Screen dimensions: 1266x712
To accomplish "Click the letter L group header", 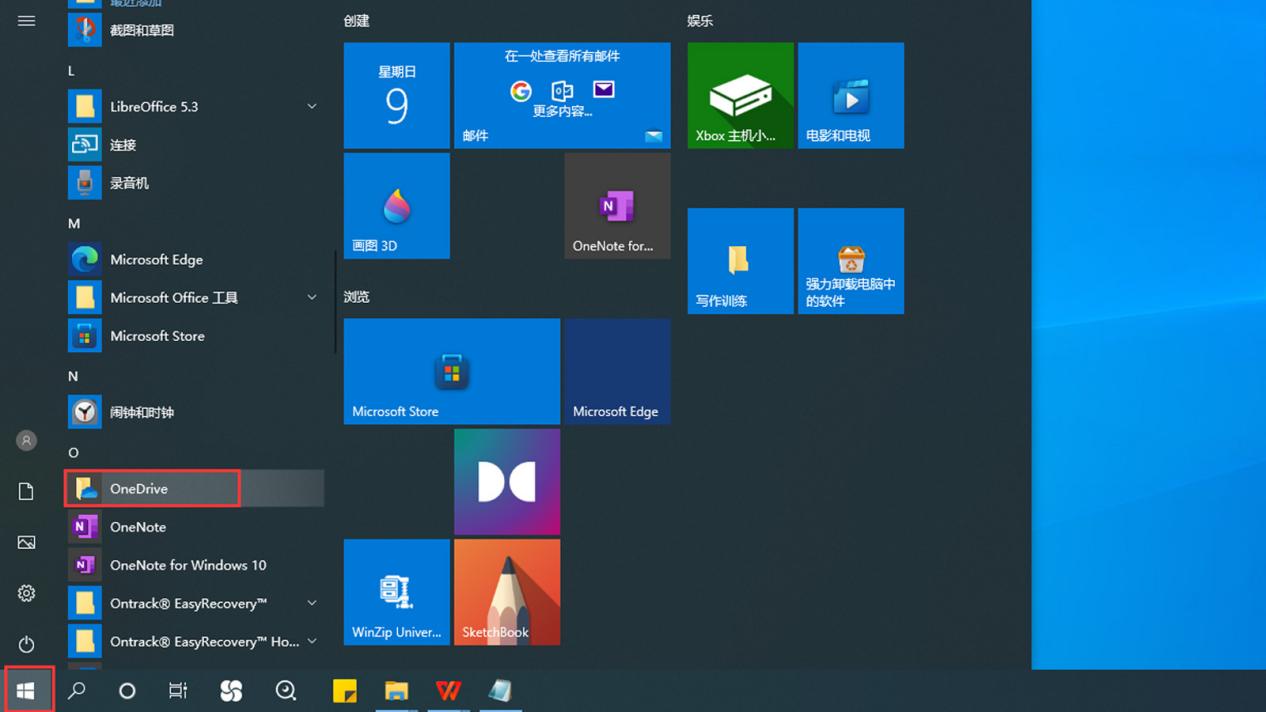I will tap(72, 71).
